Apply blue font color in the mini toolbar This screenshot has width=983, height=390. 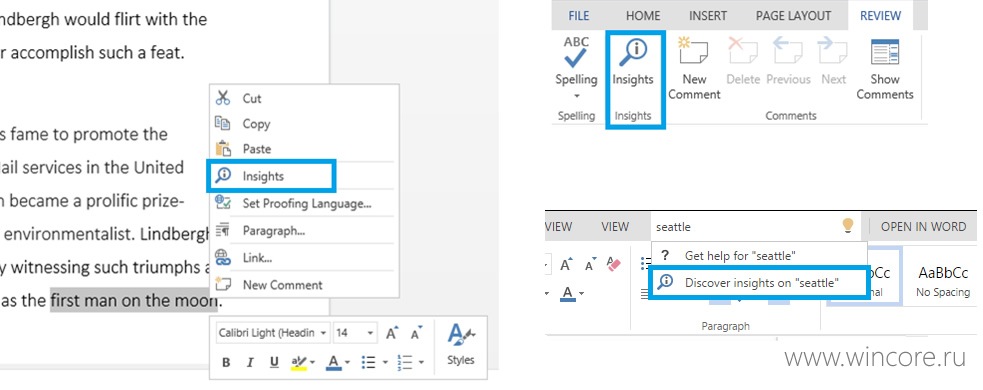[x=334, y=362]
